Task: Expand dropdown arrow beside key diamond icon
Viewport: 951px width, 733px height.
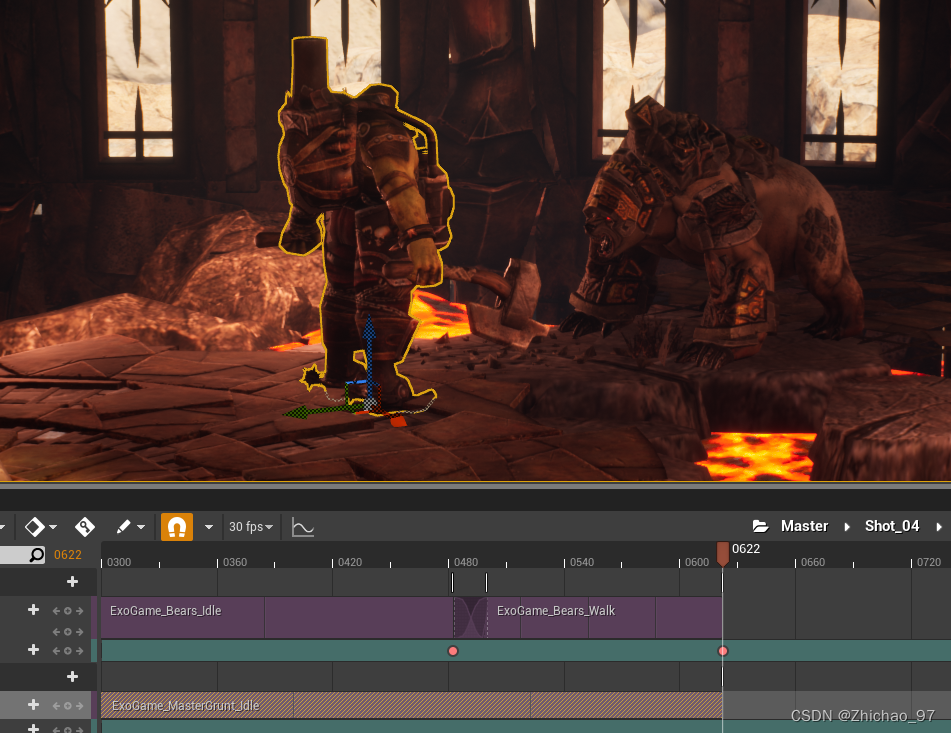Action: point(53,527)
